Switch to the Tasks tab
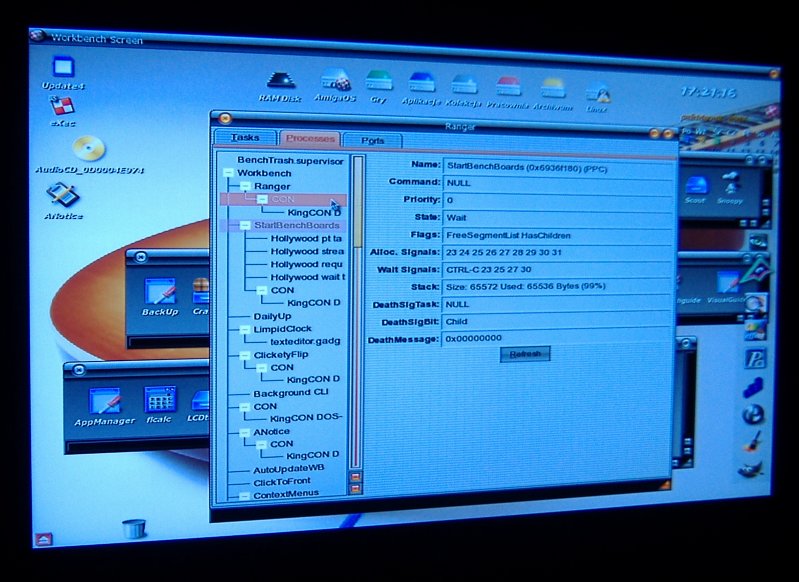The image size is (799, 582). coord(245,138)
